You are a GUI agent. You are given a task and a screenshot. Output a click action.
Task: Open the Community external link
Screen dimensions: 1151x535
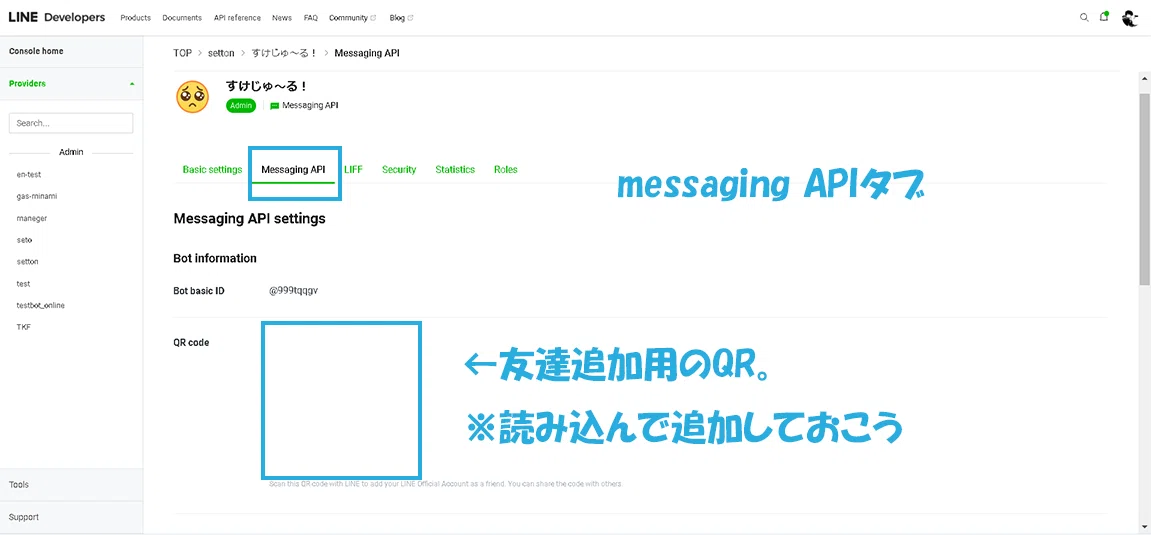point(352,18)
